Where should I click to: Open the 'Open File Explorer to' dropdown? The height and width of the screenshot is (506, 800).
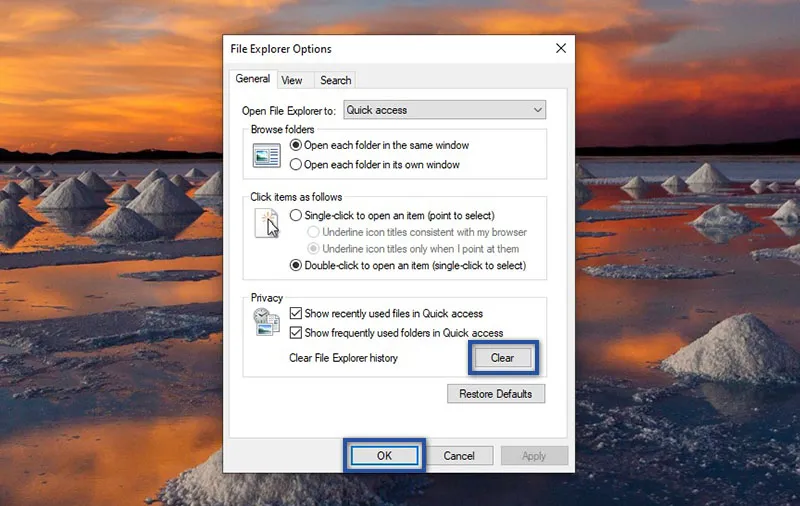(444, 110)
